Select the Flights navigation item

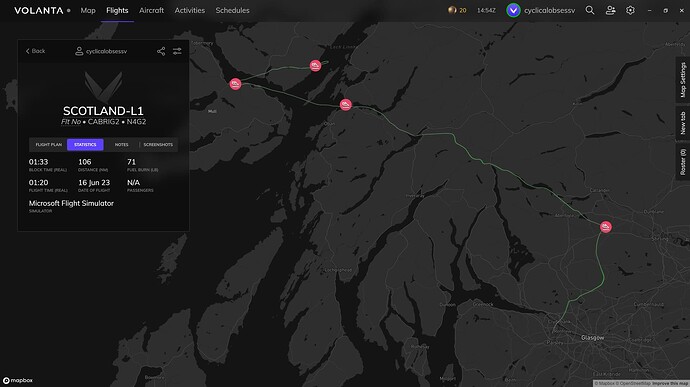tap(117, 11)
